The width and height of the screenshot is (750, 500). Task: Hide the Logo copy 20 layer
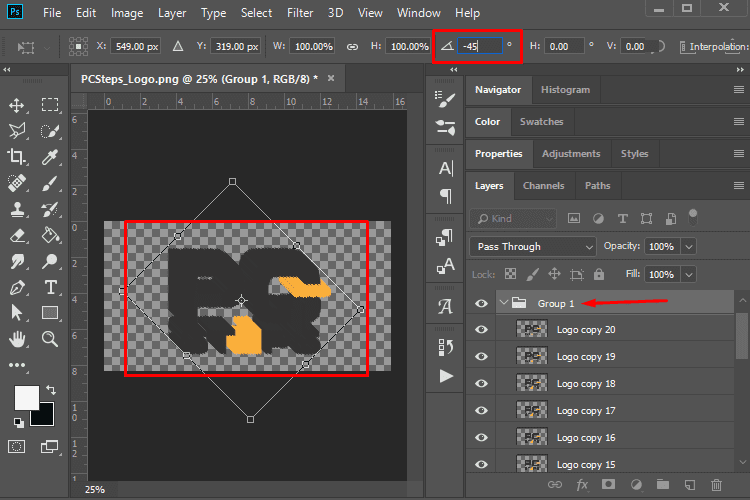click(481, 330)
